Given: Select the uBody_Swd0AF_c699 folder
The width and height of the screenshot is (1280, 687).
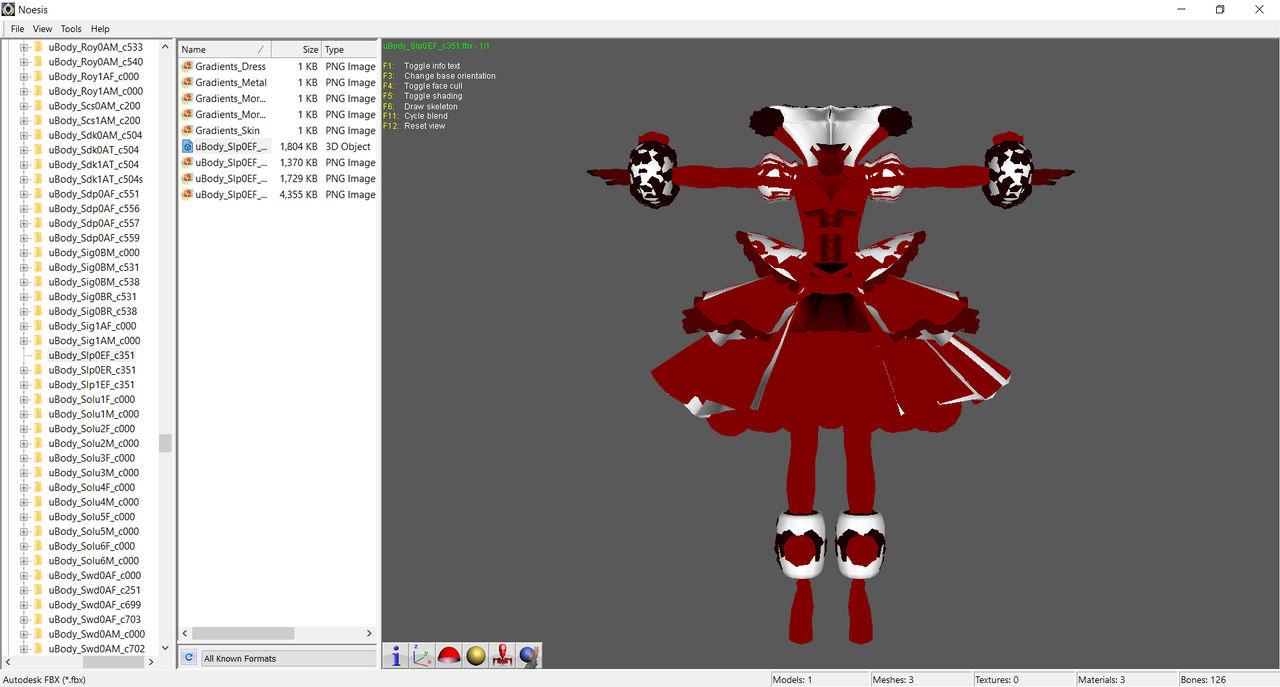Looking at the screenshot, I should point(94,605).
